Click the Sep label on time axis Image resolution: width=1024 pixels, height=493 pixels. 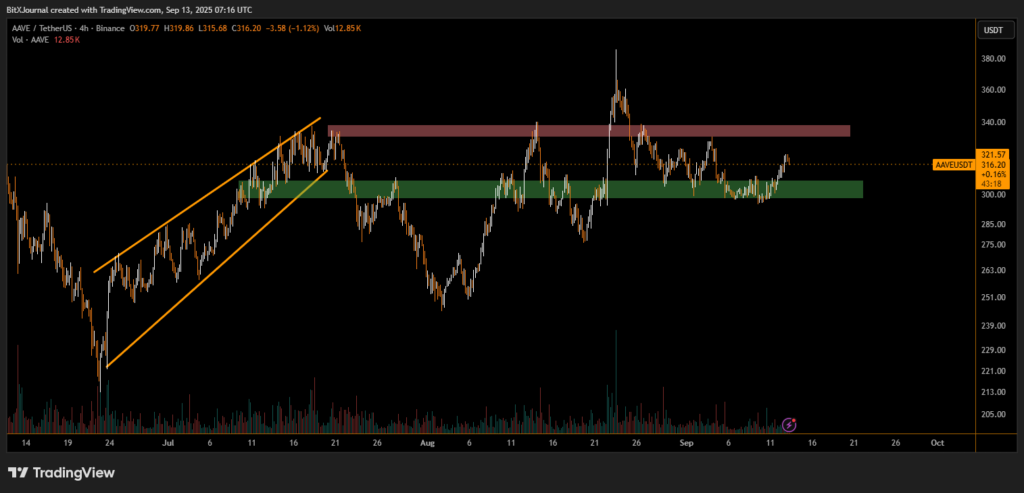(x=685, y=441)
